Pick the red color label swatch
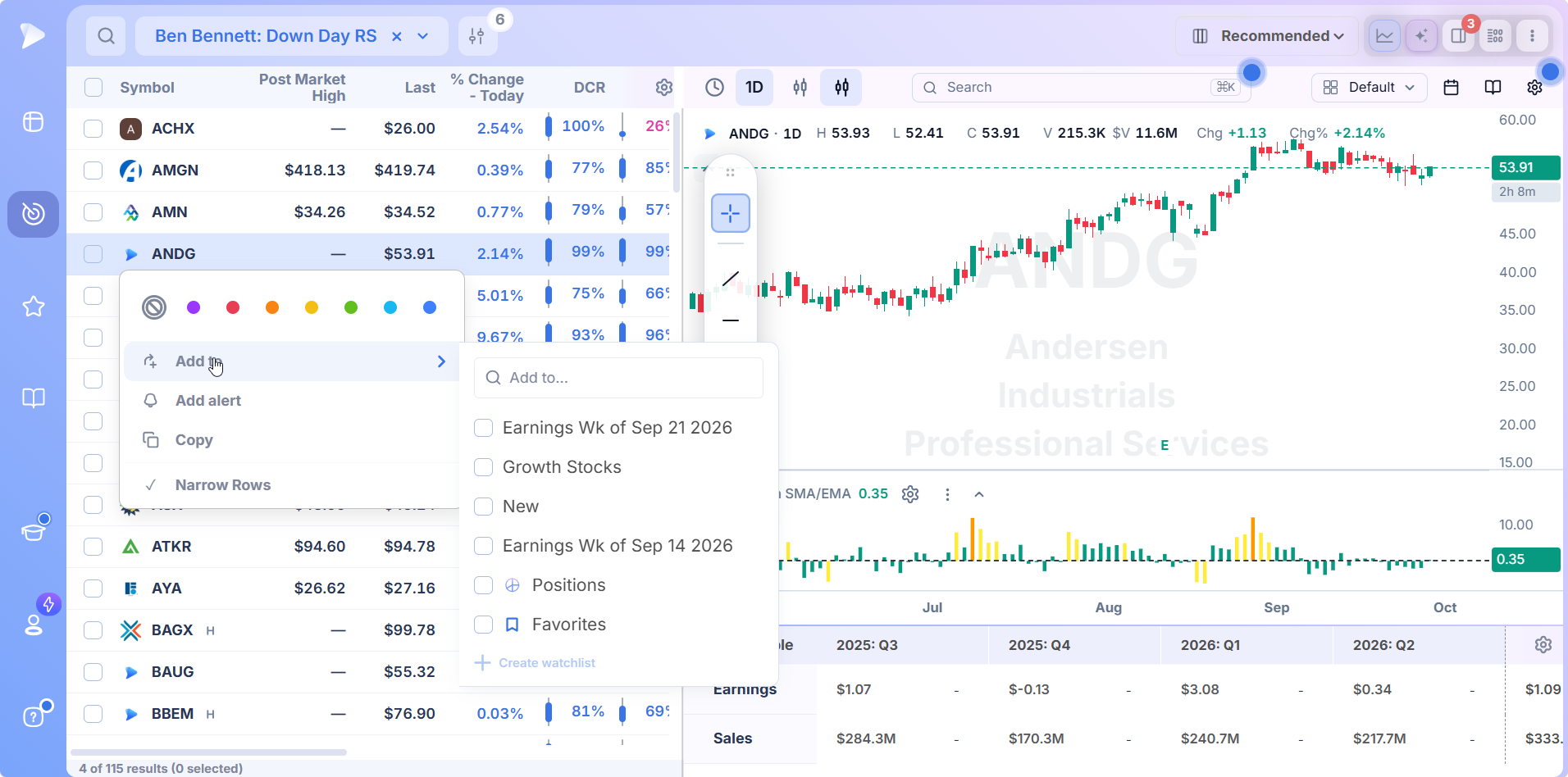Viewport: 1568px width, 777px height. pyautogui.click(x=233, y=307)
